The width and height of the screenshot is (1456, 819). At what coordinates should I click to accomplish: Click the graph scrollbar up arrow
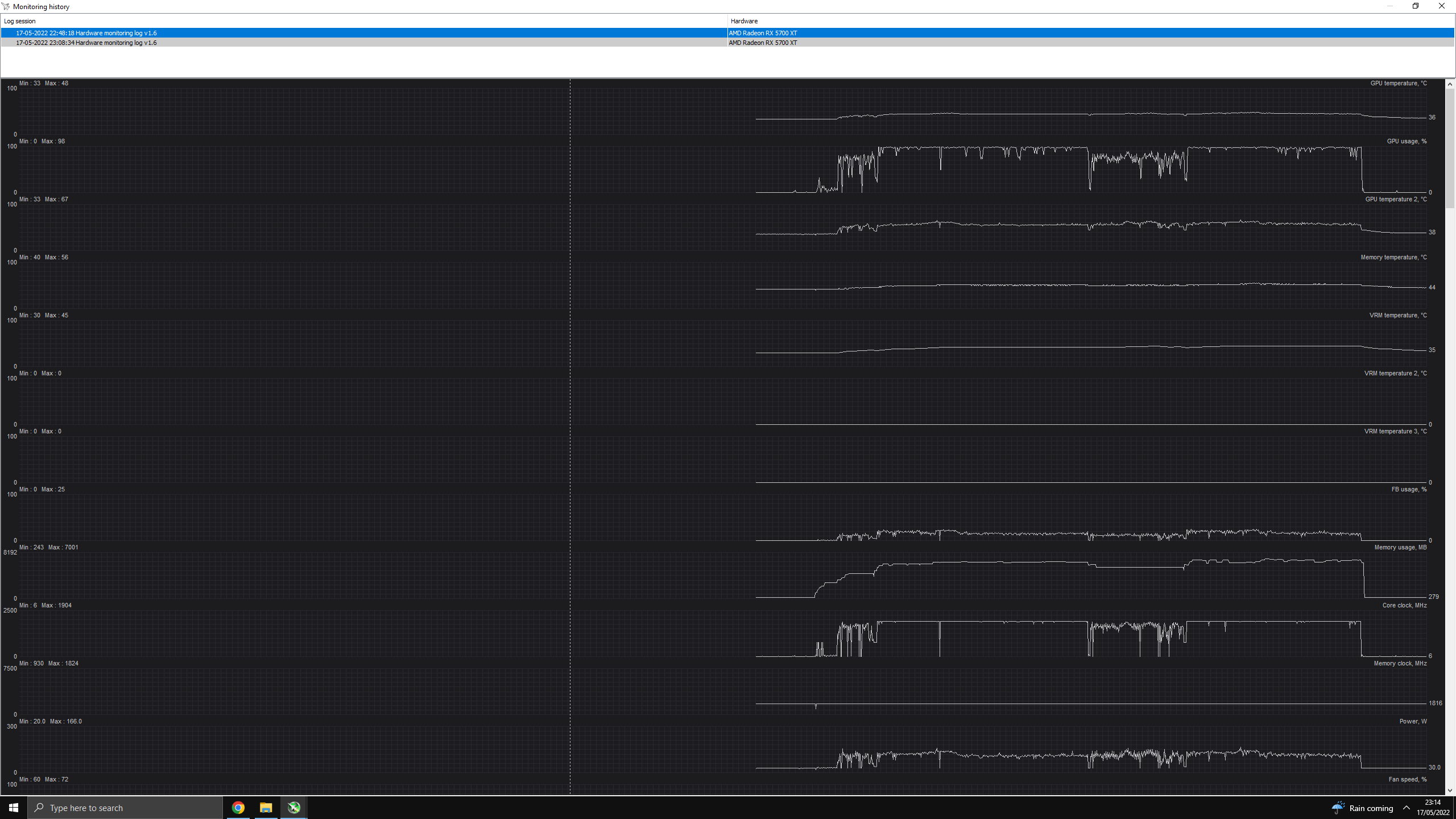point(1450,84)
